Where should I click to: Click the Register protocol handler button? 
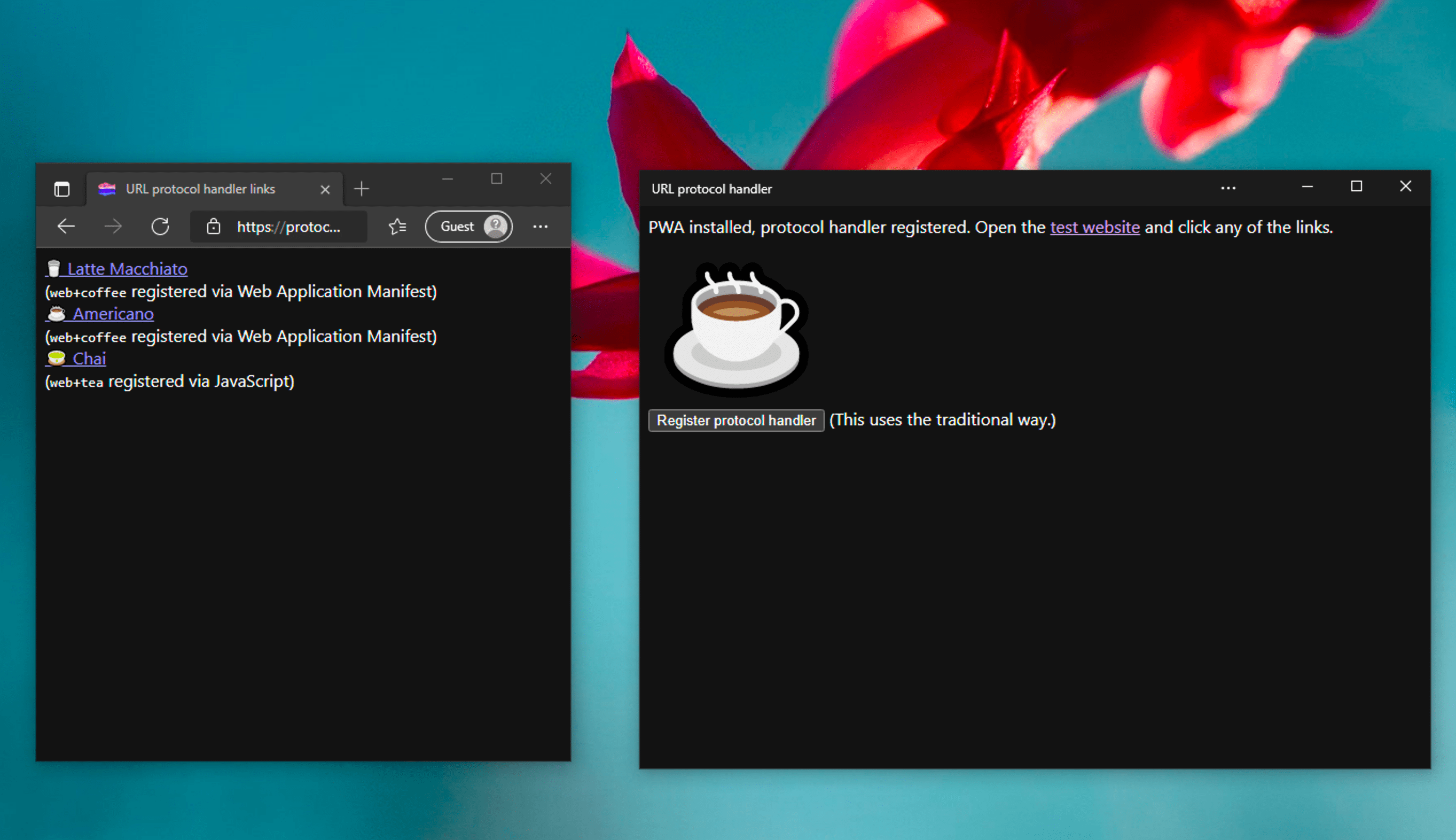[x=737, y=420]
